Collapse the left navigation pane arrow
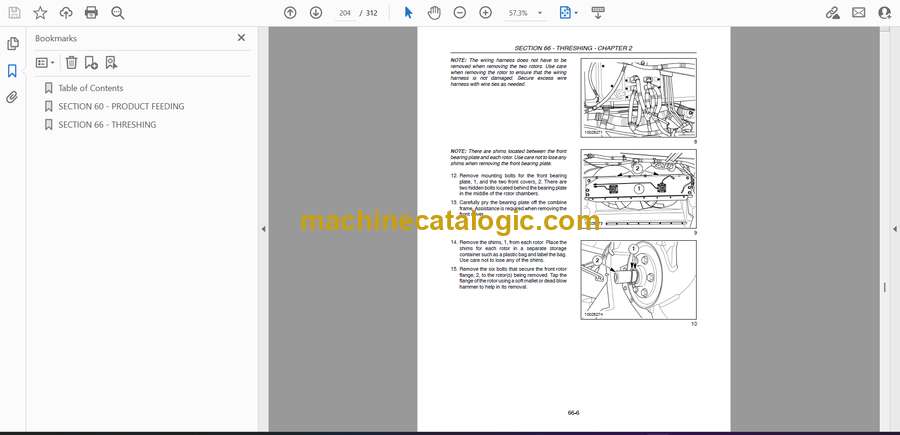This screenshot has width=900, height=435. 263,229
